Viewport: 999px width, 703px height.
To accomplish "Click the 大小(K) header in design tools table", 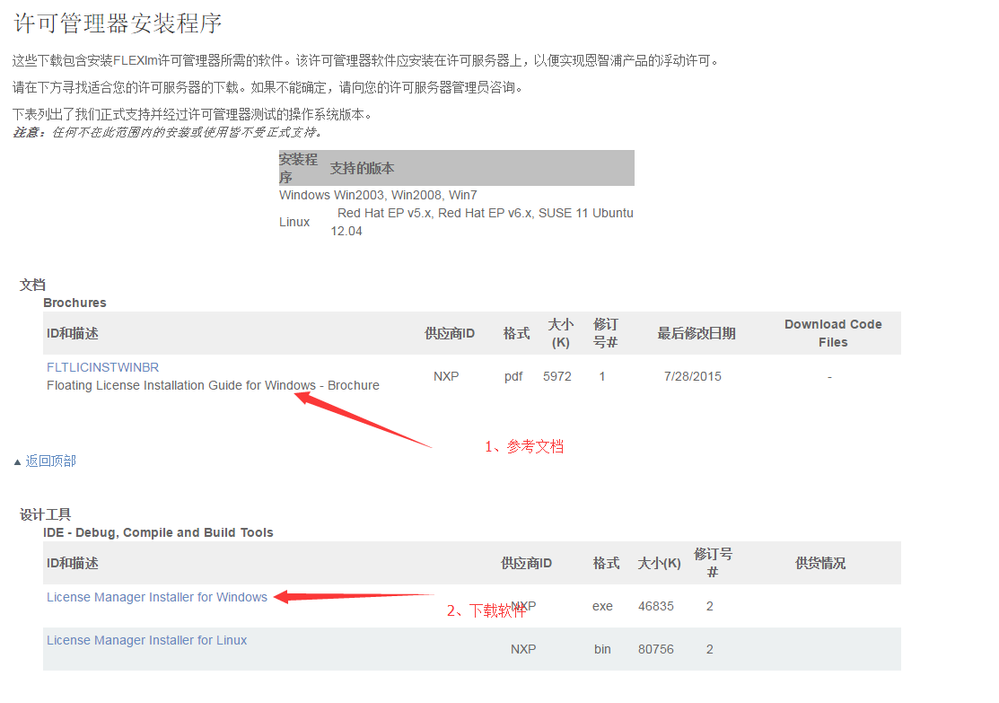I will pyautogui.click(x=659, y=563).
